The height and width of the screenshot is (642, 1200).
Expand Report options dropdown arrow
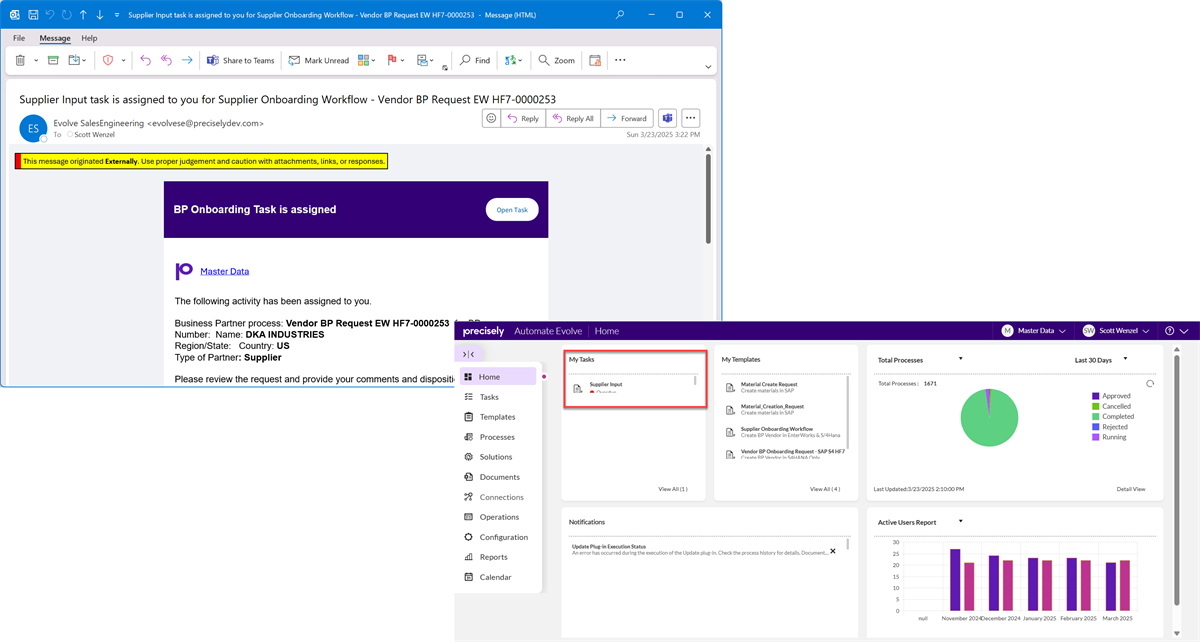point(124,61)
